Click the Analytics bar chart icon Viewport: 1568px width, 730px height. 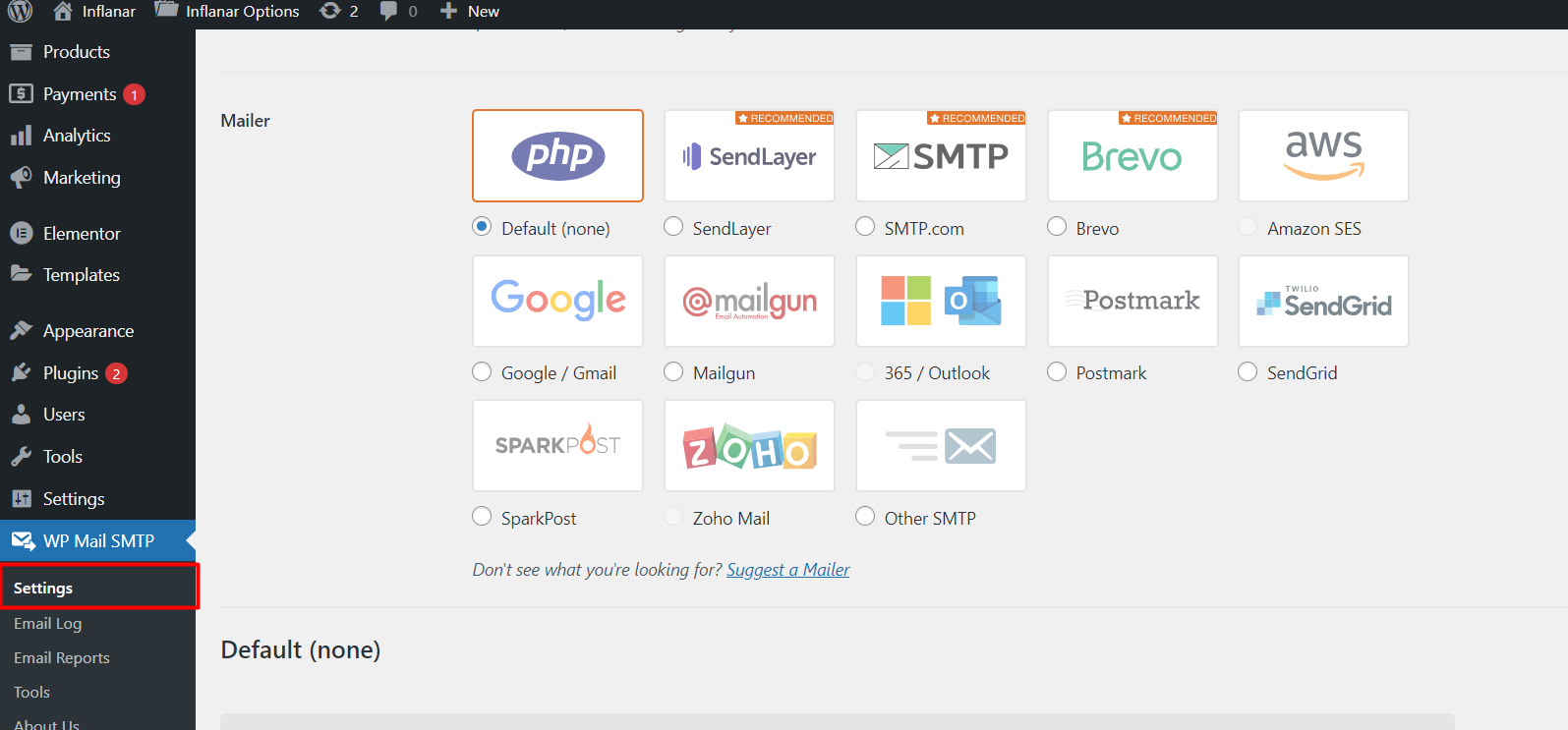point(21,136)
